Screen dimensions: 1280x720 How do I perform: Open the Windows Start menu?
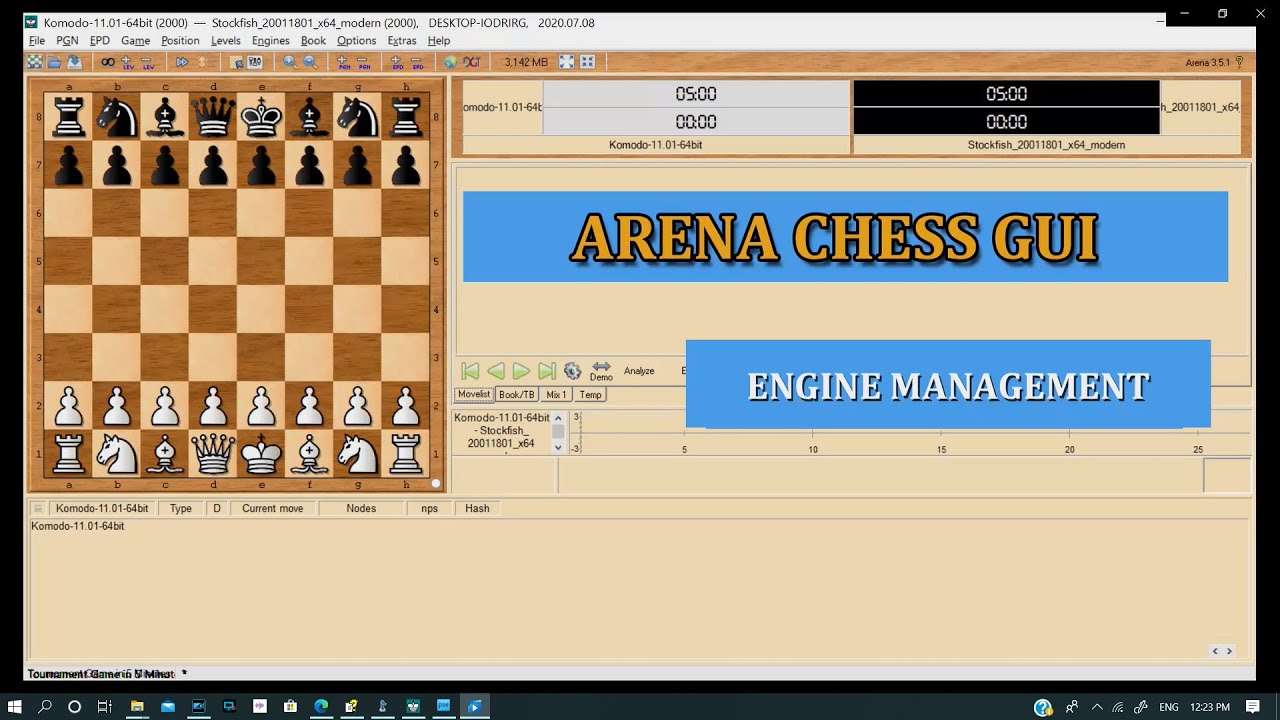15,706
